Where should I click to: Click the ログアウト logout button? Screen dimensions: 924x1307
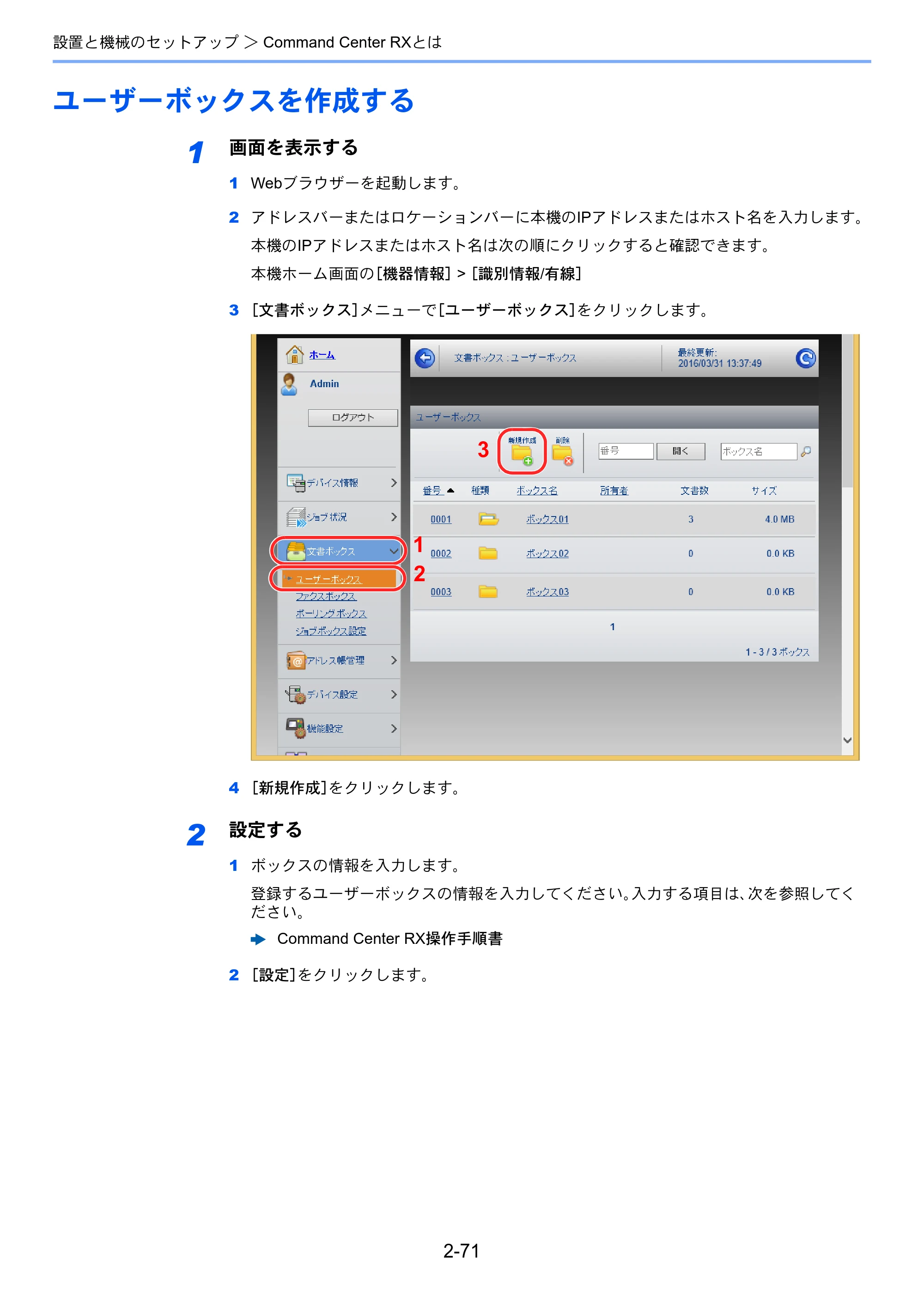tap(353, 417)
